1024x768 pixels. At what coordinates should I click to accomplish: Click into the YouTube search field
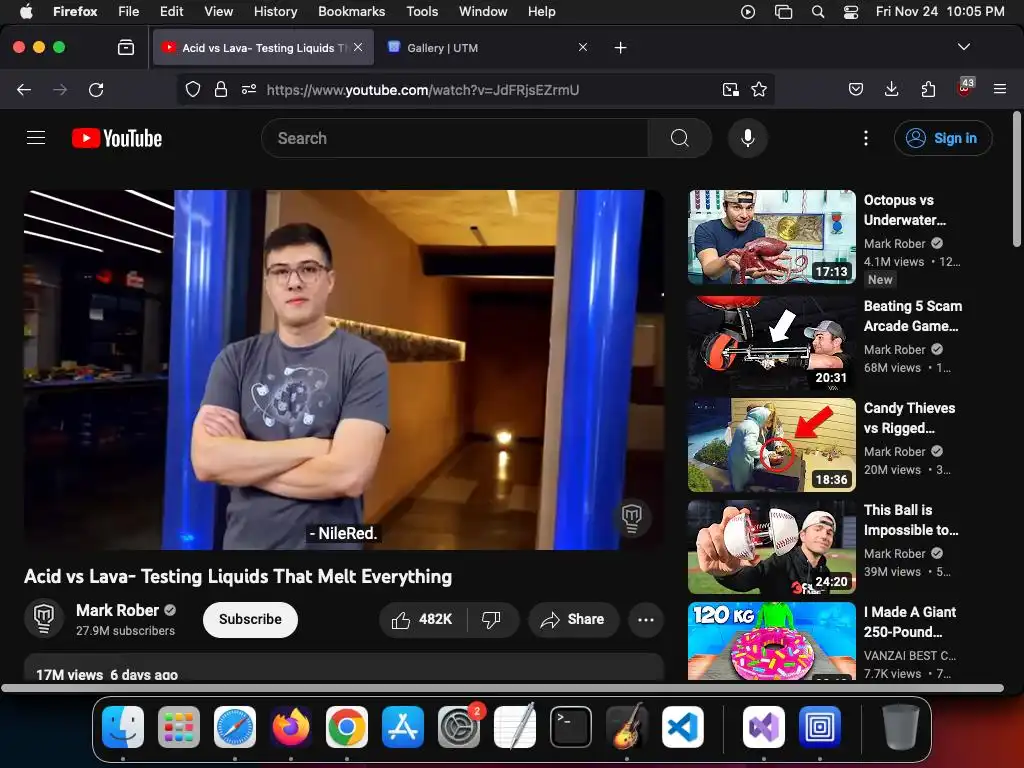coord(455,138)
